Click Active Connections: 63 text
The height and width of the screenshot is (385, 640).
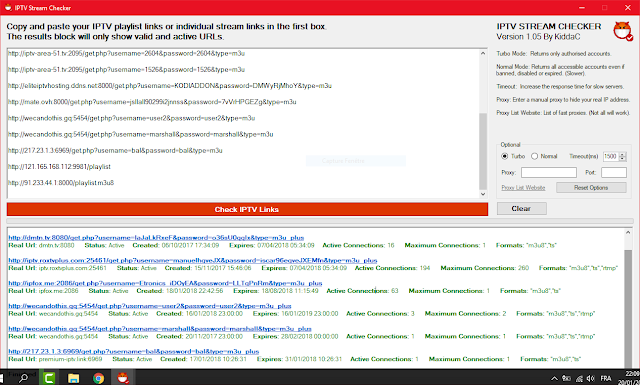[x=362, y=291]
